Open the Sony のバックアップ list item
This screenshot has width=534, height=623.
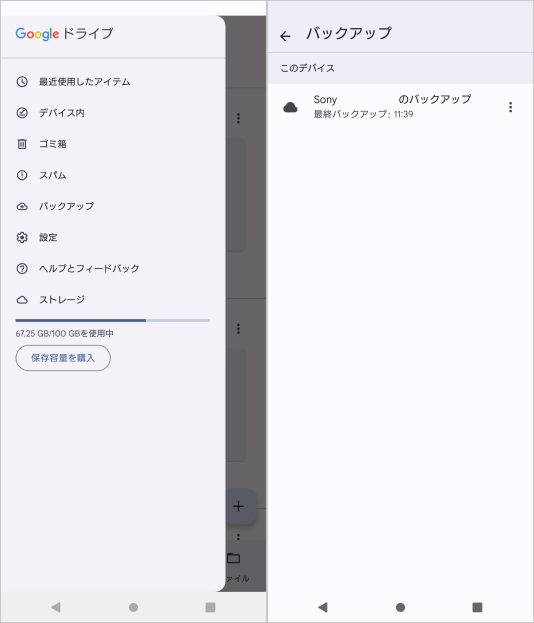(400, 107)
